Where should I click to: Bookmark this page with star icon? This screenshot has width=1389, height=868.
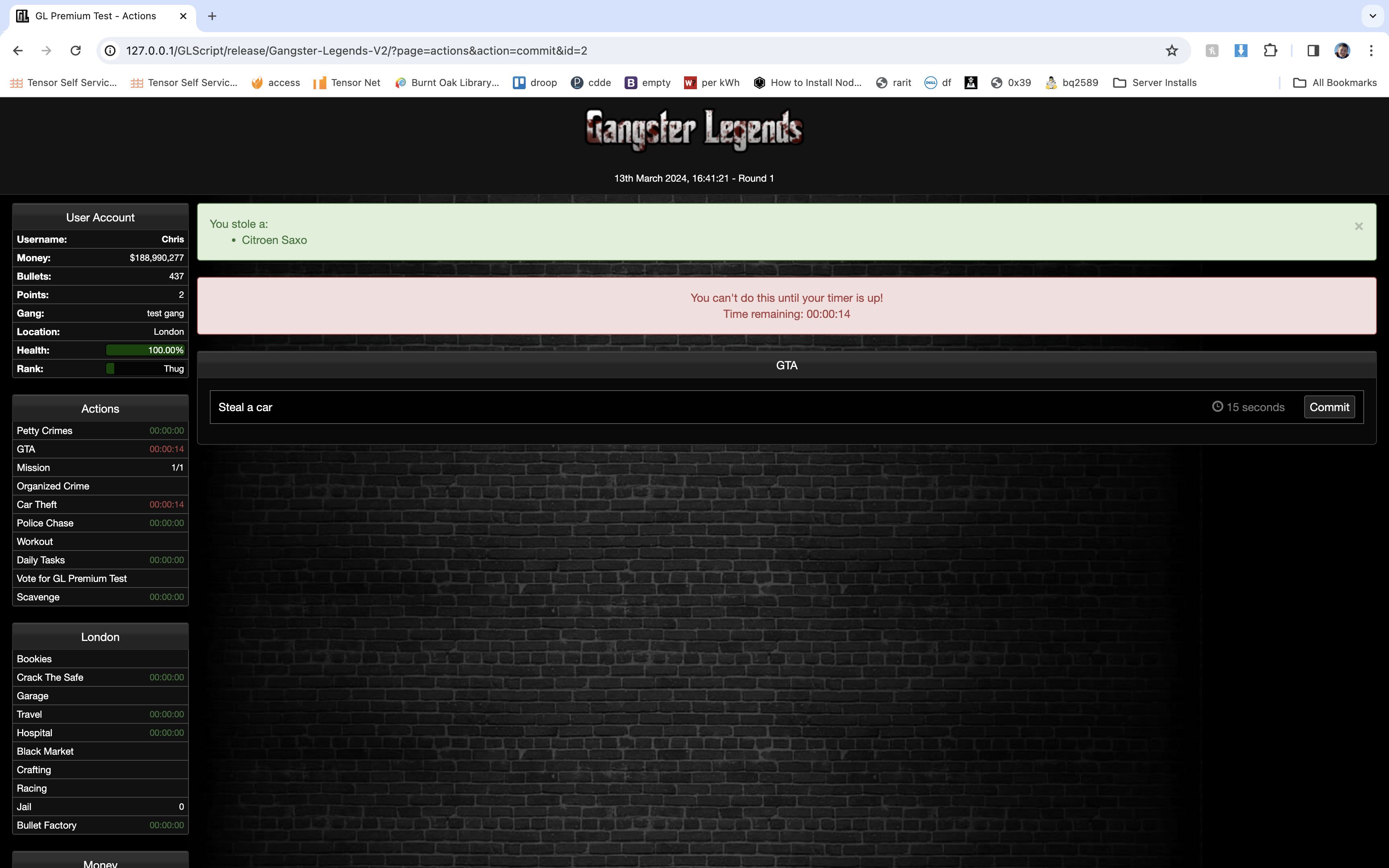(1172, 51)
